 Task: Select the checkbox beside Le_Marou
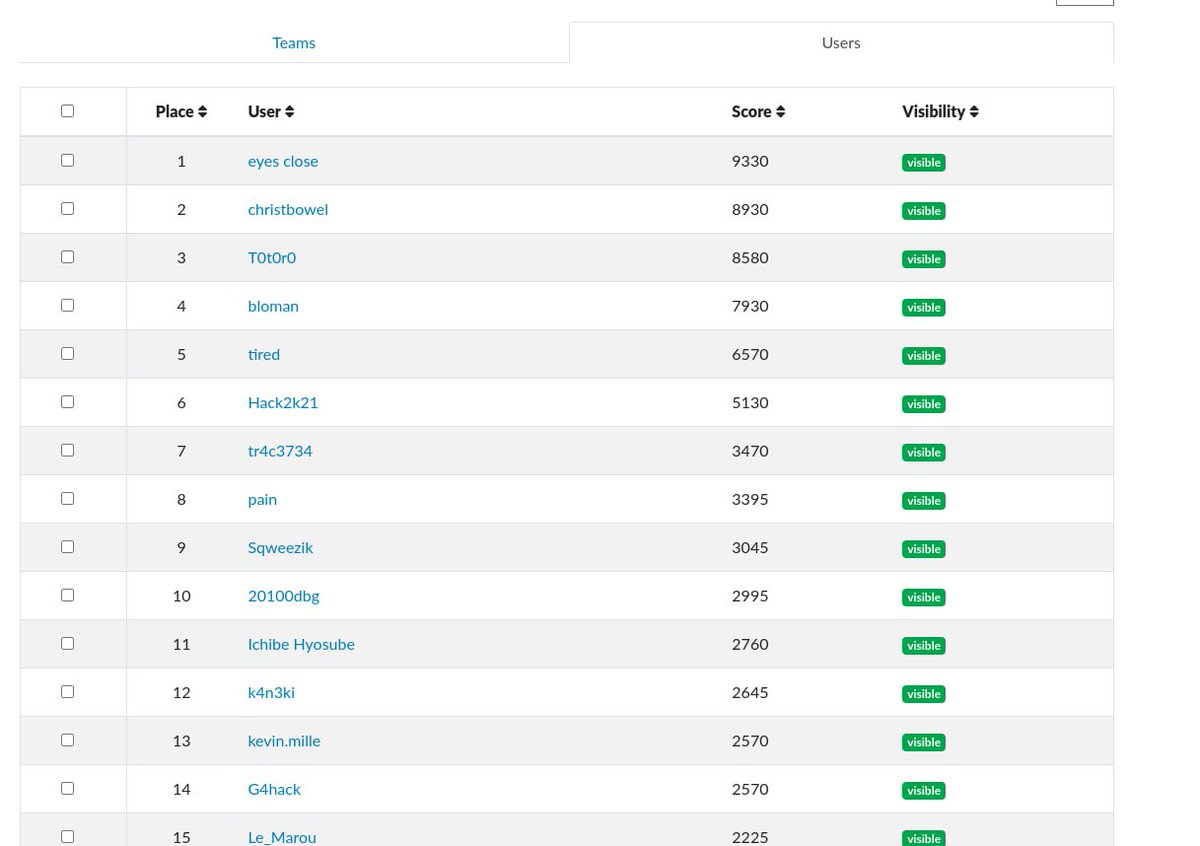tap(67, 835)
